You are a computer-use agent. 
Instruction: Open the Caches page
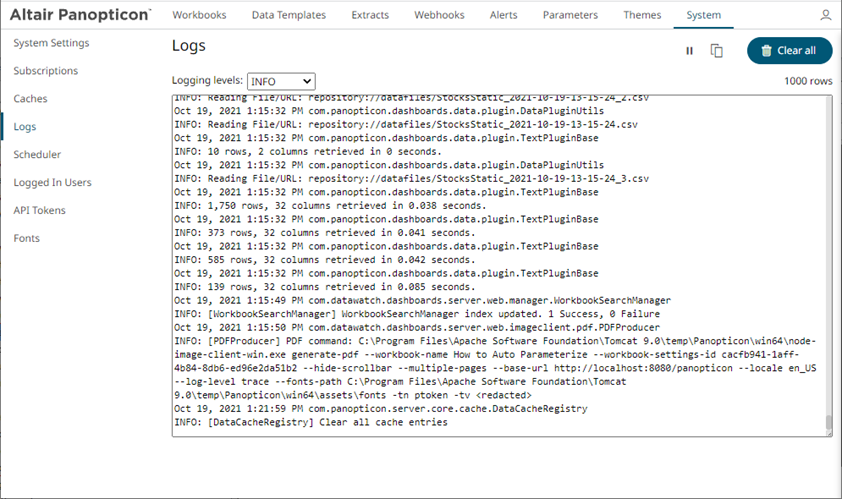(30, 99)
